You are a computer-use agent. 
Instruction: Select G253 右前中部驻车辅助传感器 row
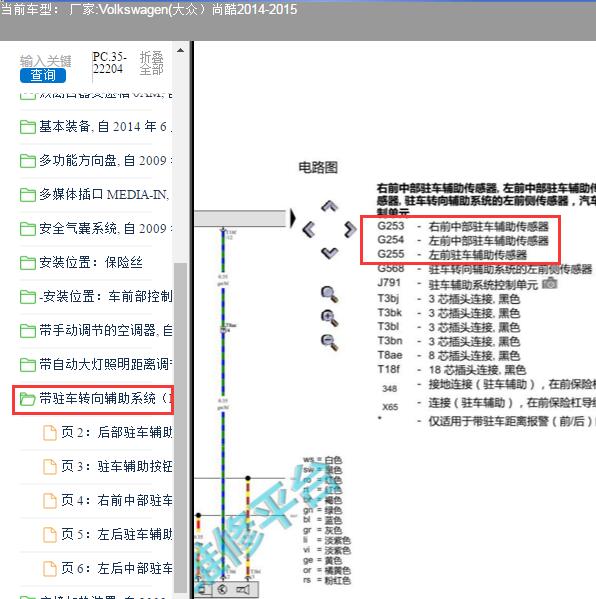(x=463, y=227)
